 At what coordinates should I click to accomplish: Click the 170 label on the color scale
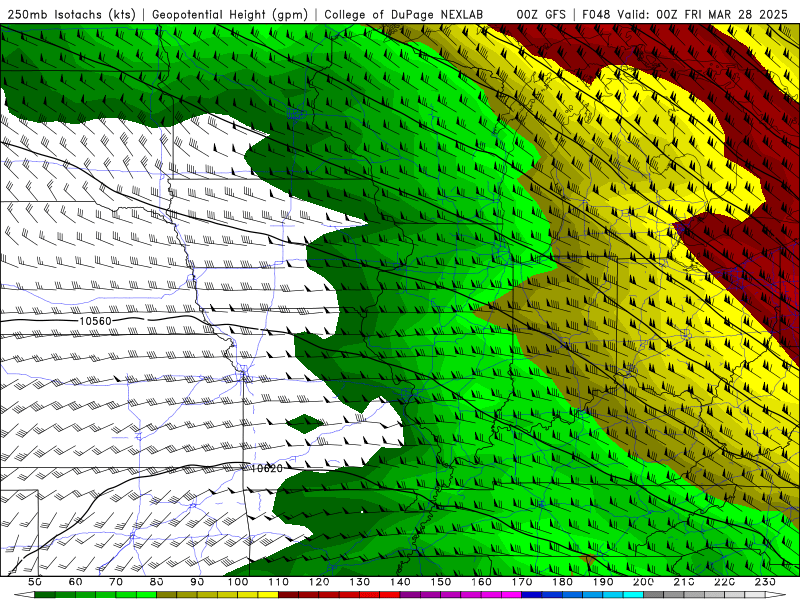(x=522, y=582)
